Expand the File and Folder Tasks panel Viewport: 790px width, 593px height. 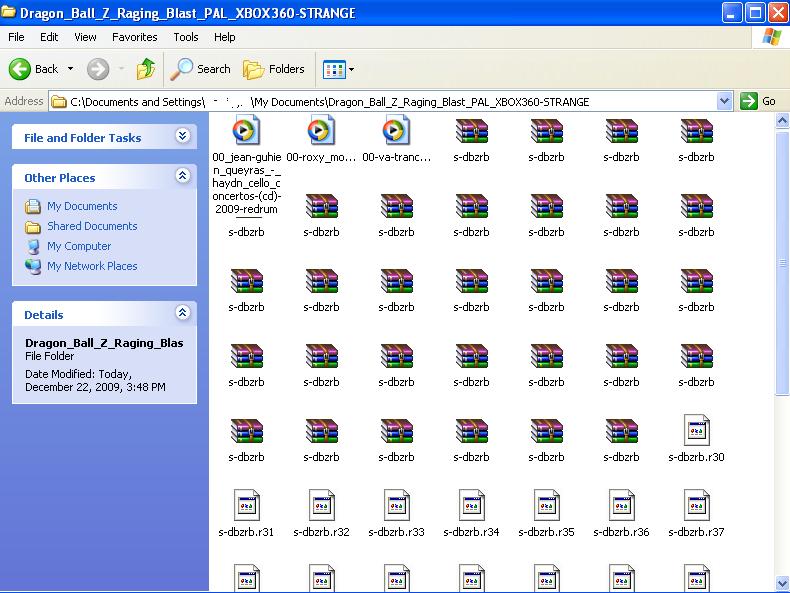coord(182,136)
